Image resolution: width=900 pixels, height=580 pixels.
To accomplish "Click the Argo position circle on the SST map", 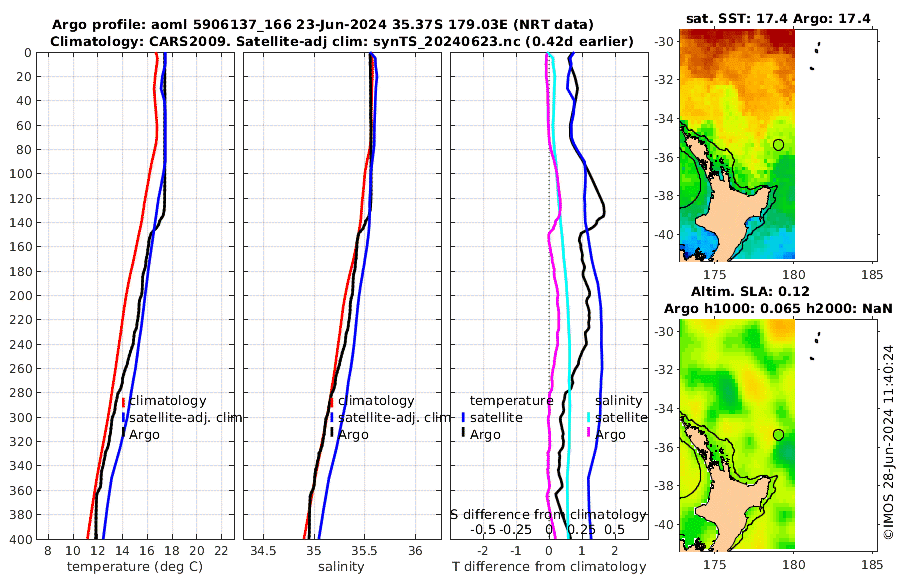I will click(x=778, y=145).
